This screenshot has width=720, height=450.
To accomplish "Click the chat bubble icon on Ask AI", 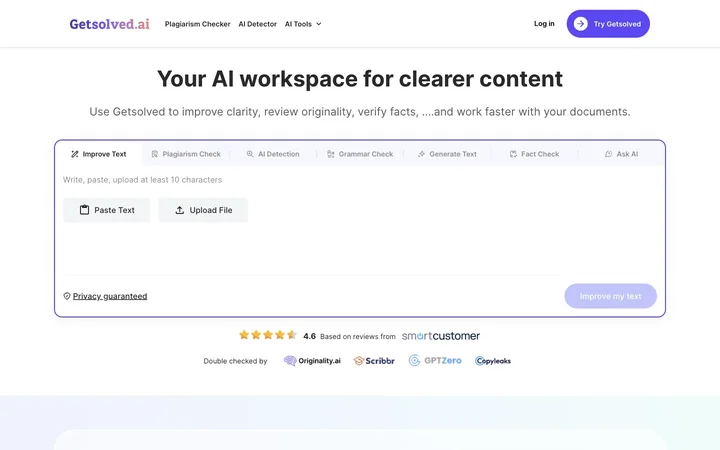I will (608, 154).
